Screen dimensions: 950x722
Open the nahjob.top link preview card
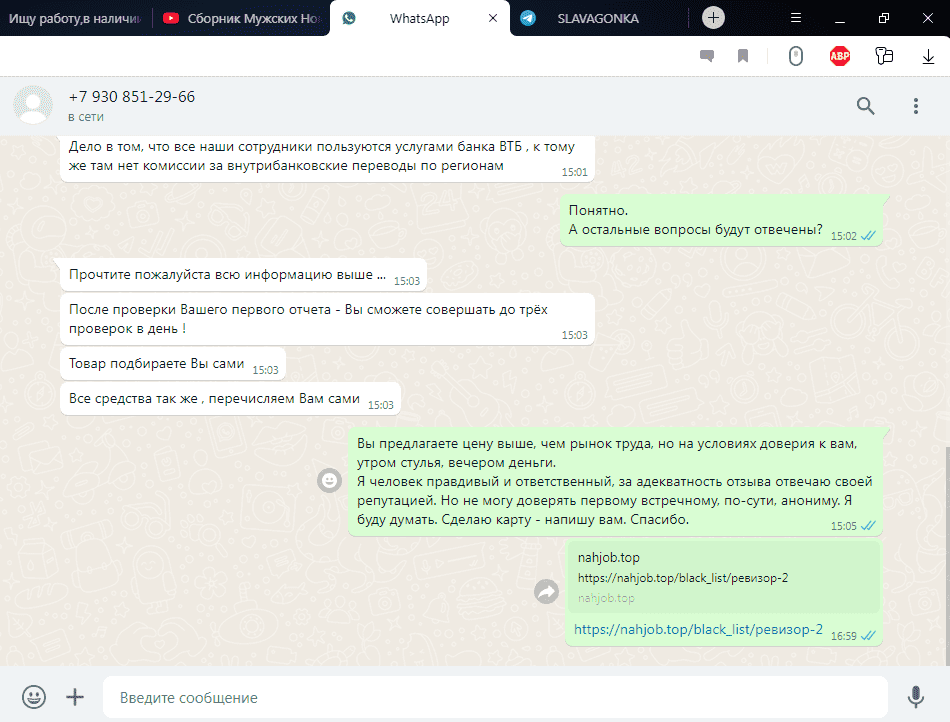(723, 577)
